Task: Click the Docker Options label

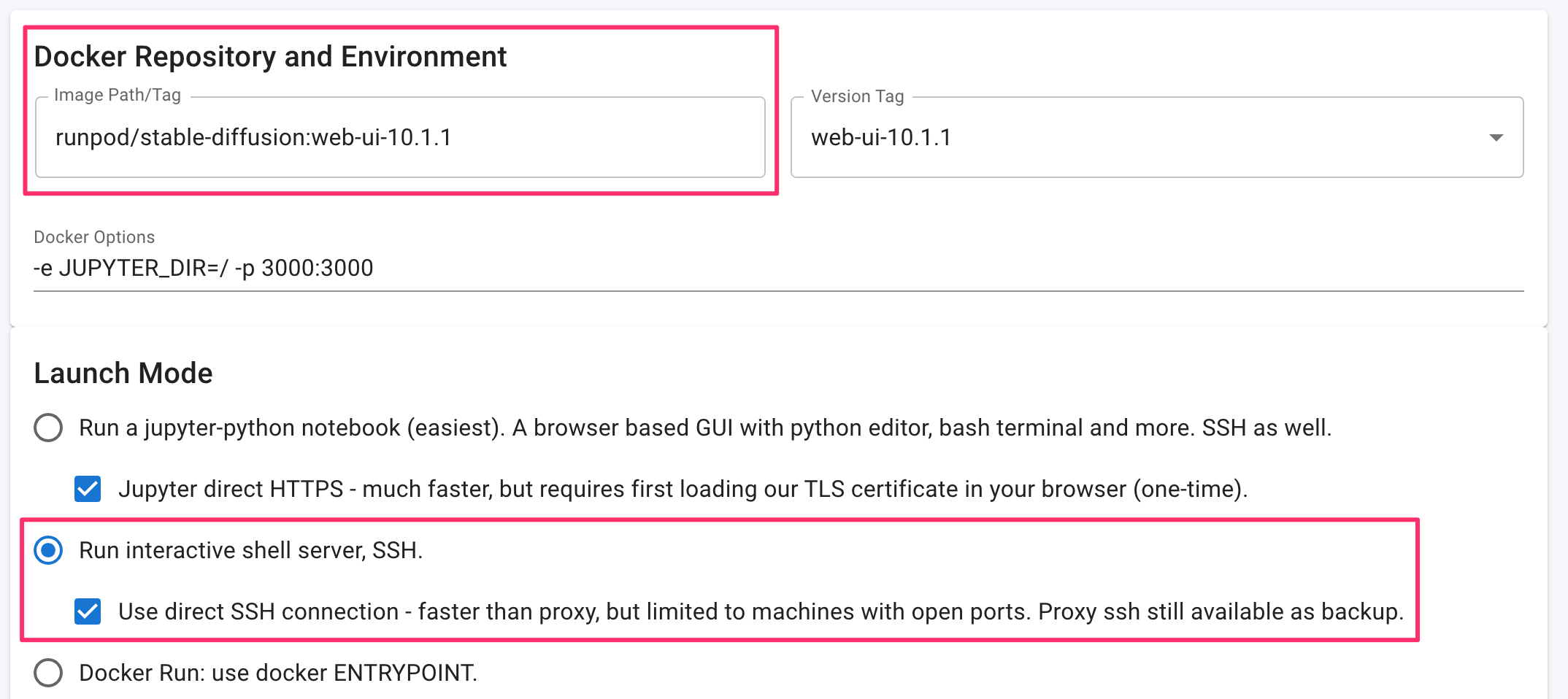Action: point(94,237)
